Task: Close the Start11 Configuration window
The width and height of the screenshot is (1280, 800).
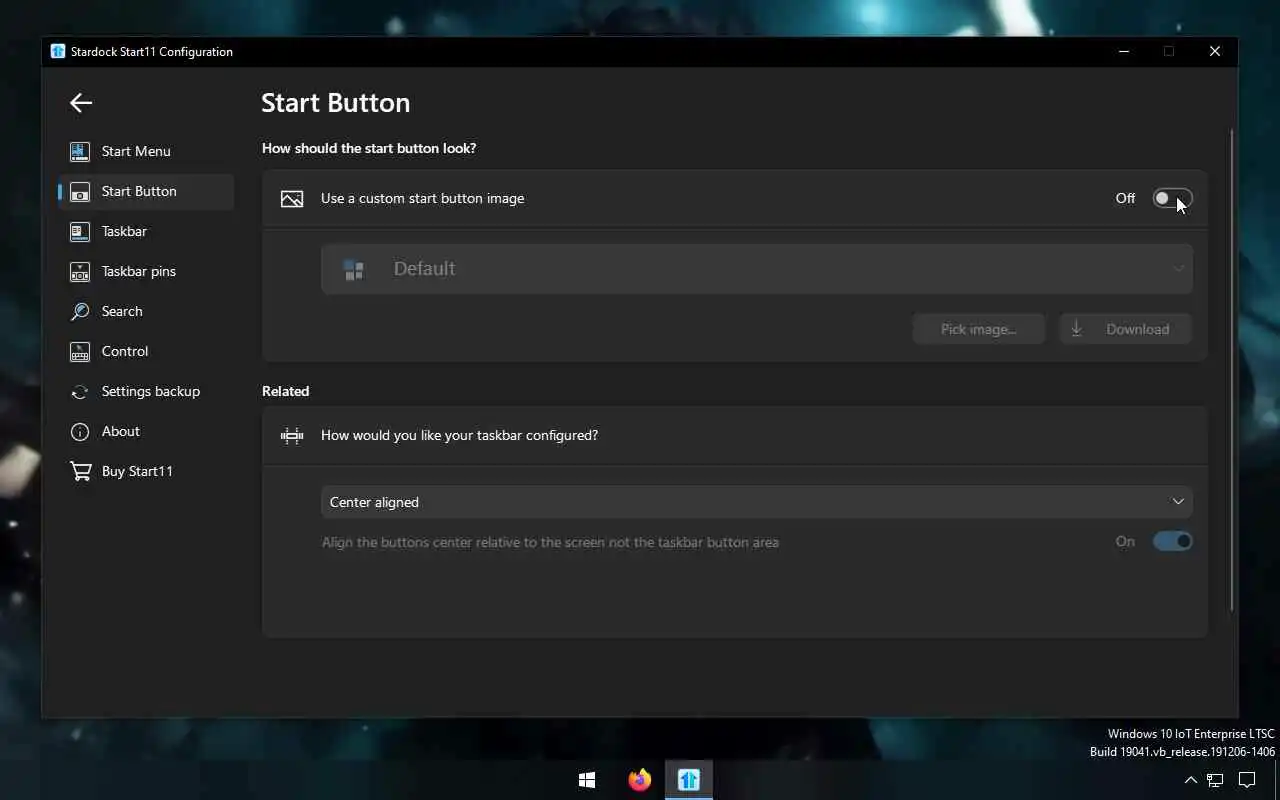Action: point(1215,51)
